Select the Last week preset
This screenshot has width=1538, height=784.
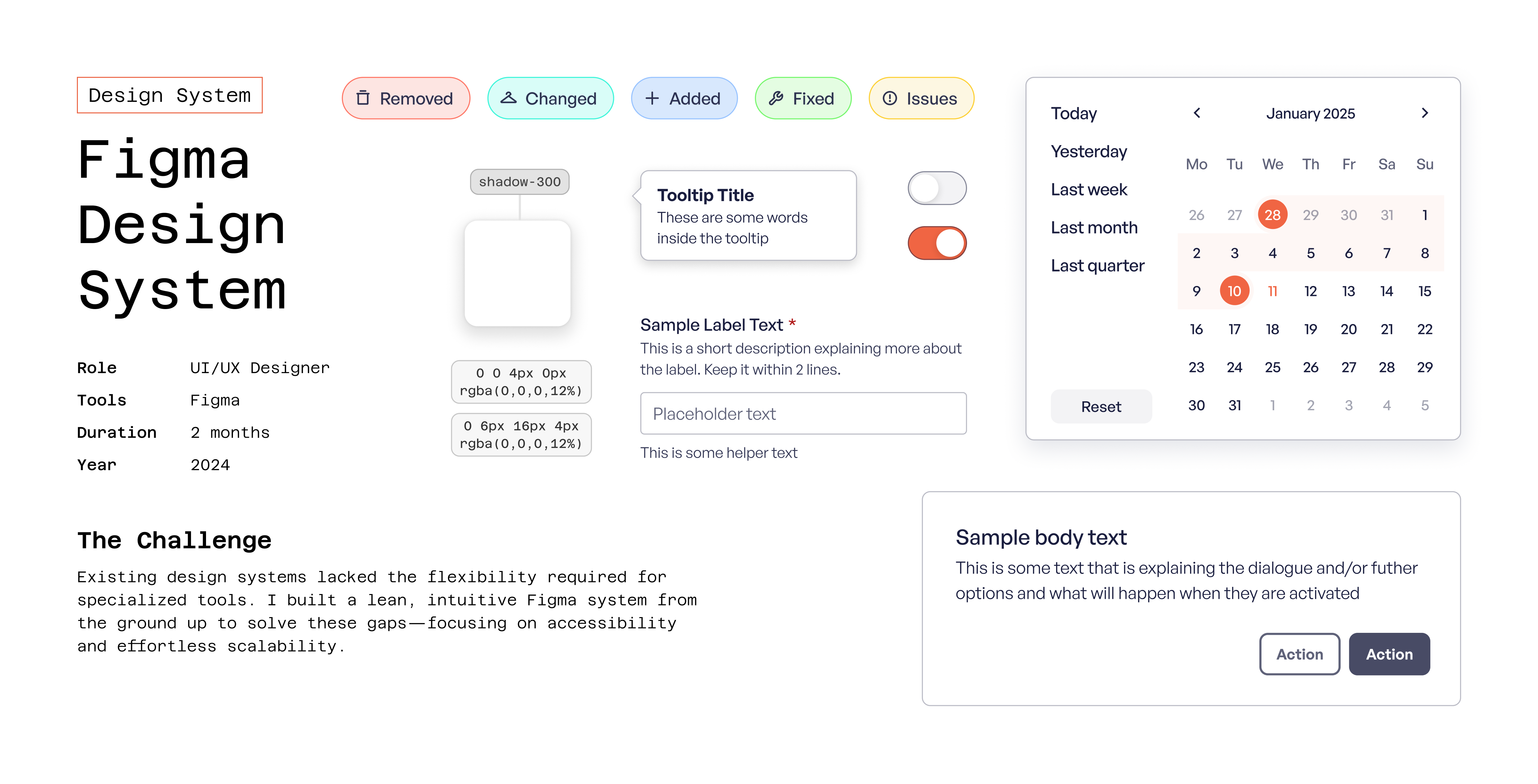[1088, 190]
